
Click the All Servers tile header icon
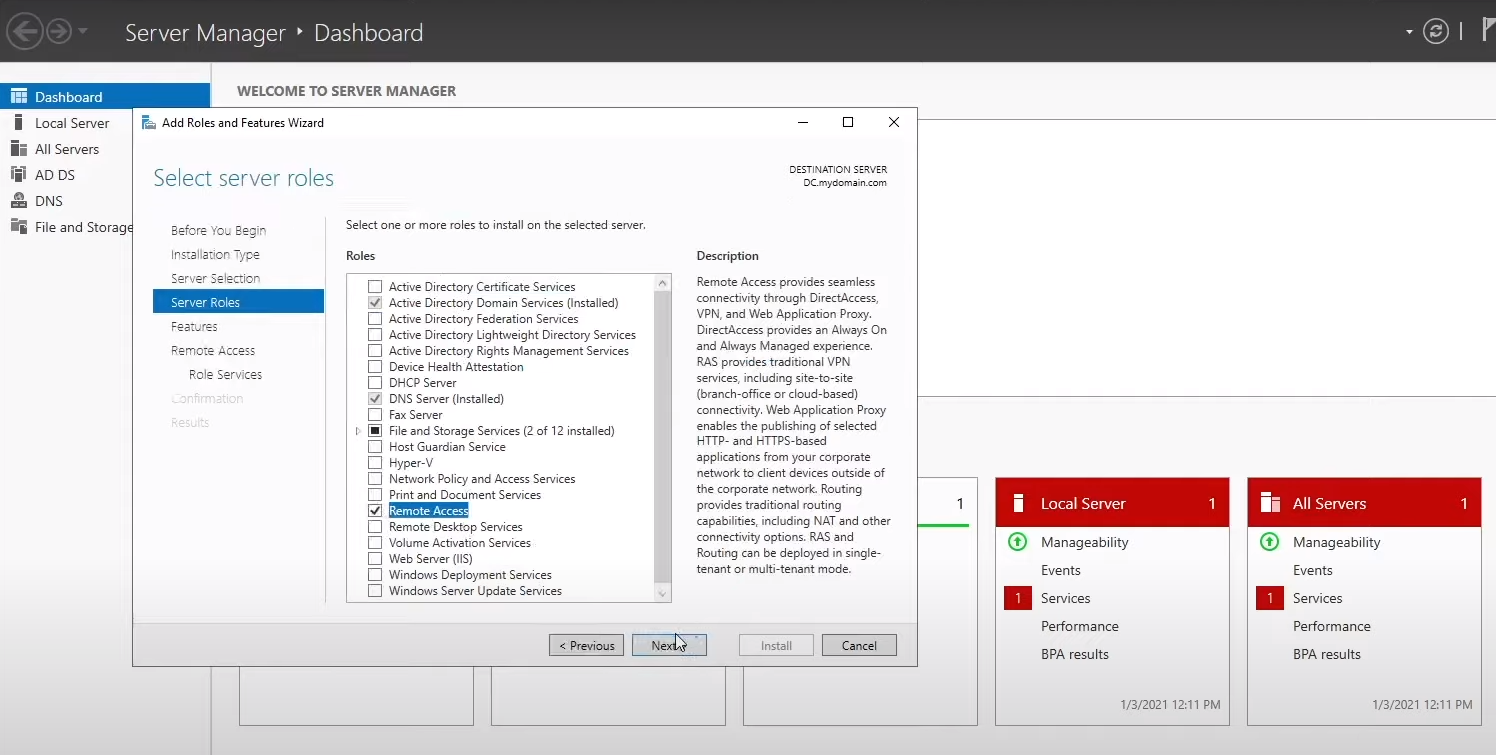click(x=1271, y=502)
